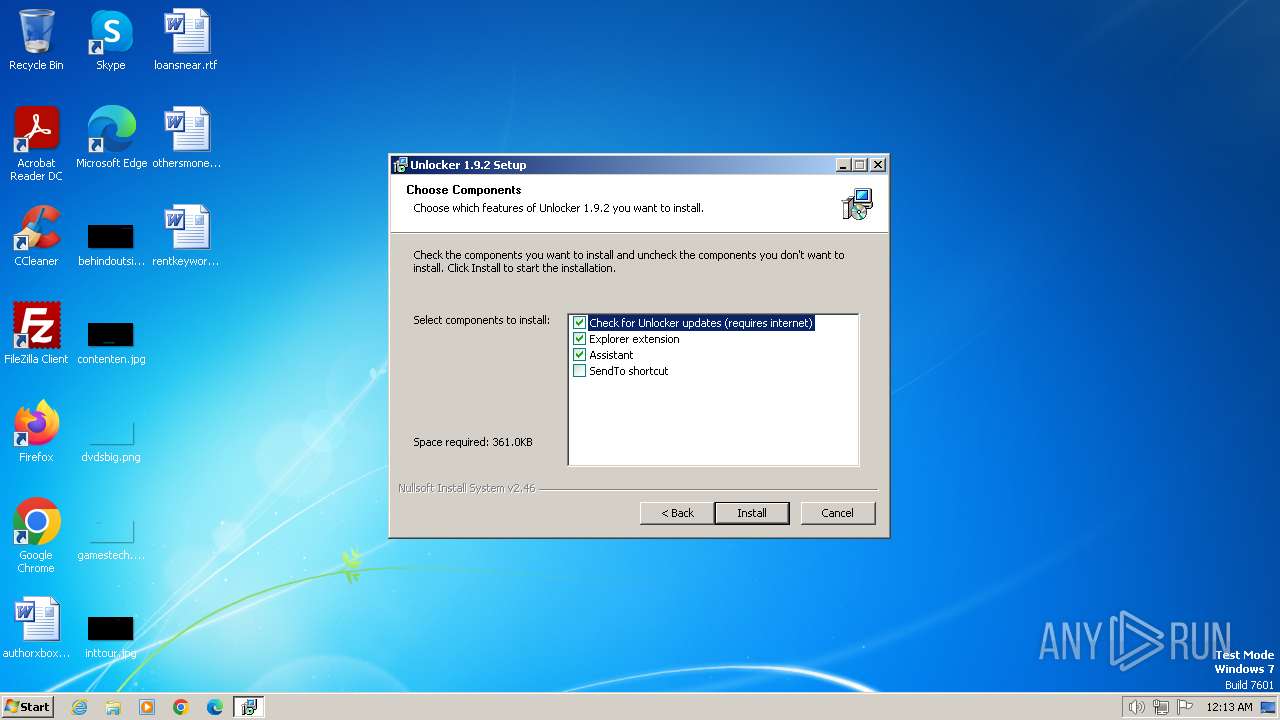
Task: Open the Windows Start menu
Action: pyautogui.click(x=28, y=706)
